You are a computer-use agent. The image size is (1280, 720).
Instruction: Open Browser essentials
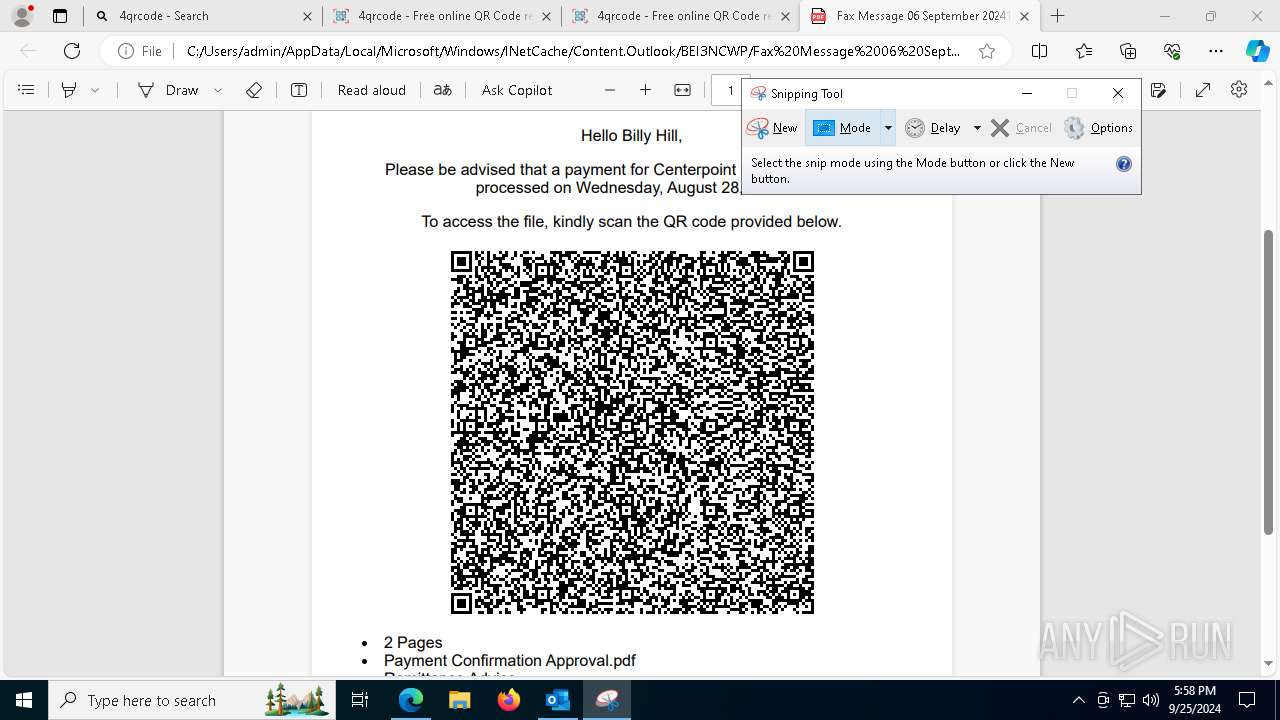click(1172, 51)
